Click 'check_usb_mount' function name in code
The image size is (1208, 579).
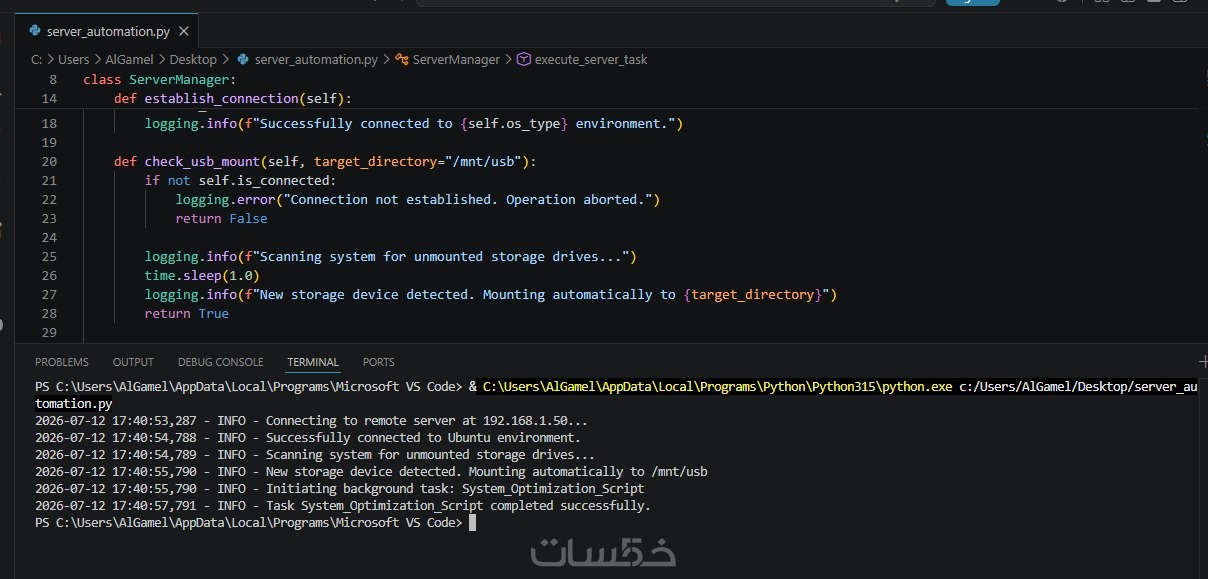click(202, 162)
